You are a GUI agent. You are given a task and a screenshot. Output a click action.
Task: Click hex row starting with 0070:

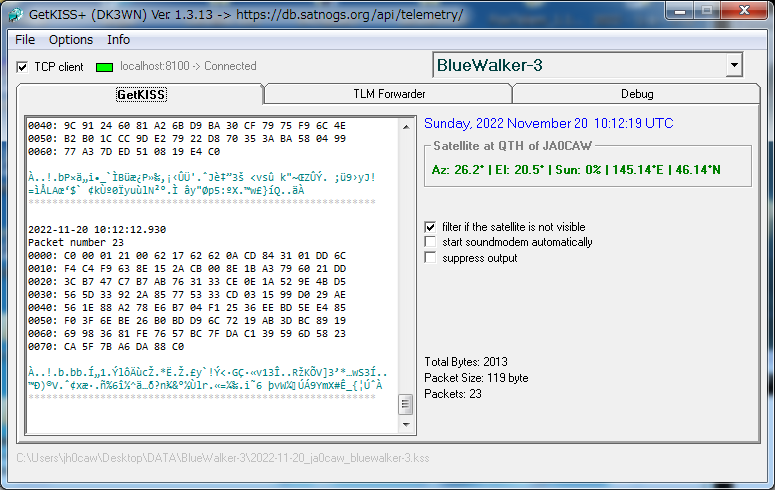[106, 347]
